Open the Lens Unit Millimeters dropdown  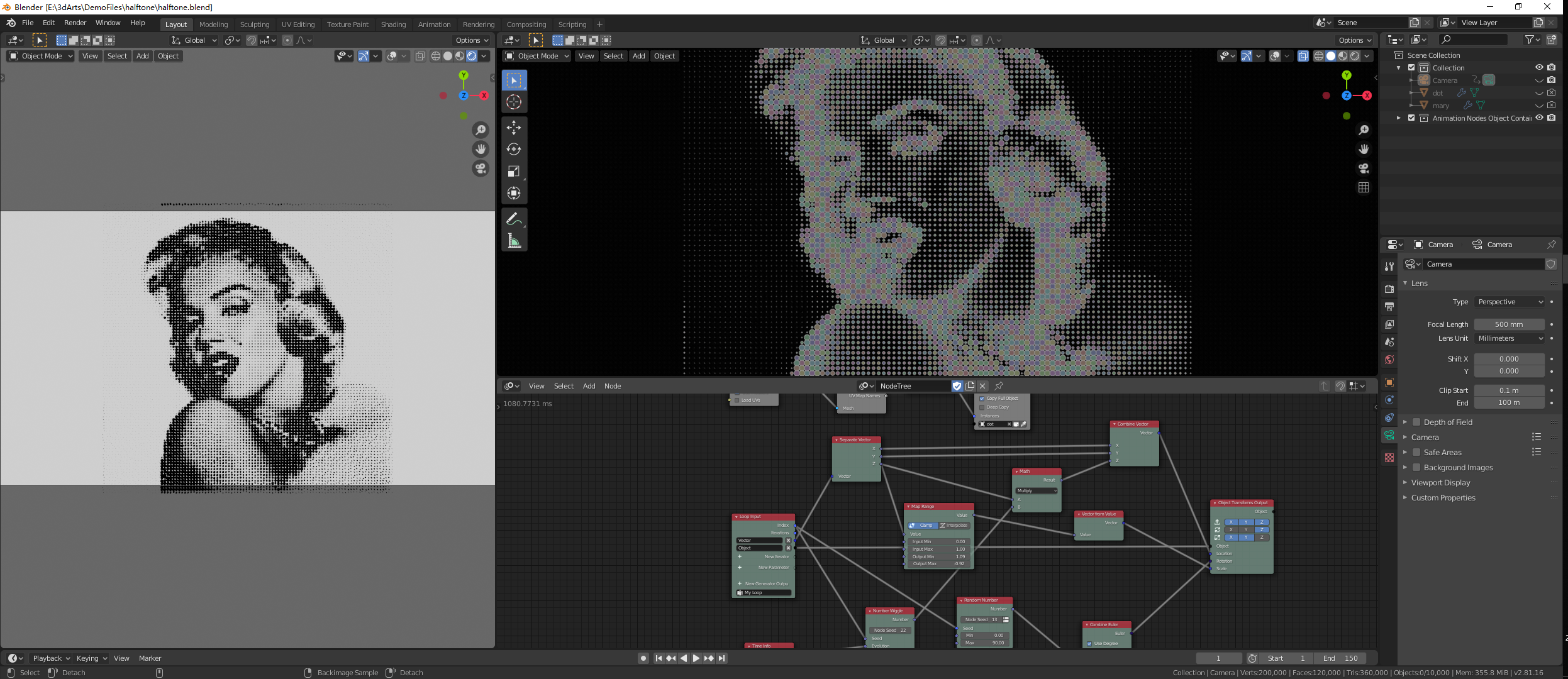coord(1510,338)
